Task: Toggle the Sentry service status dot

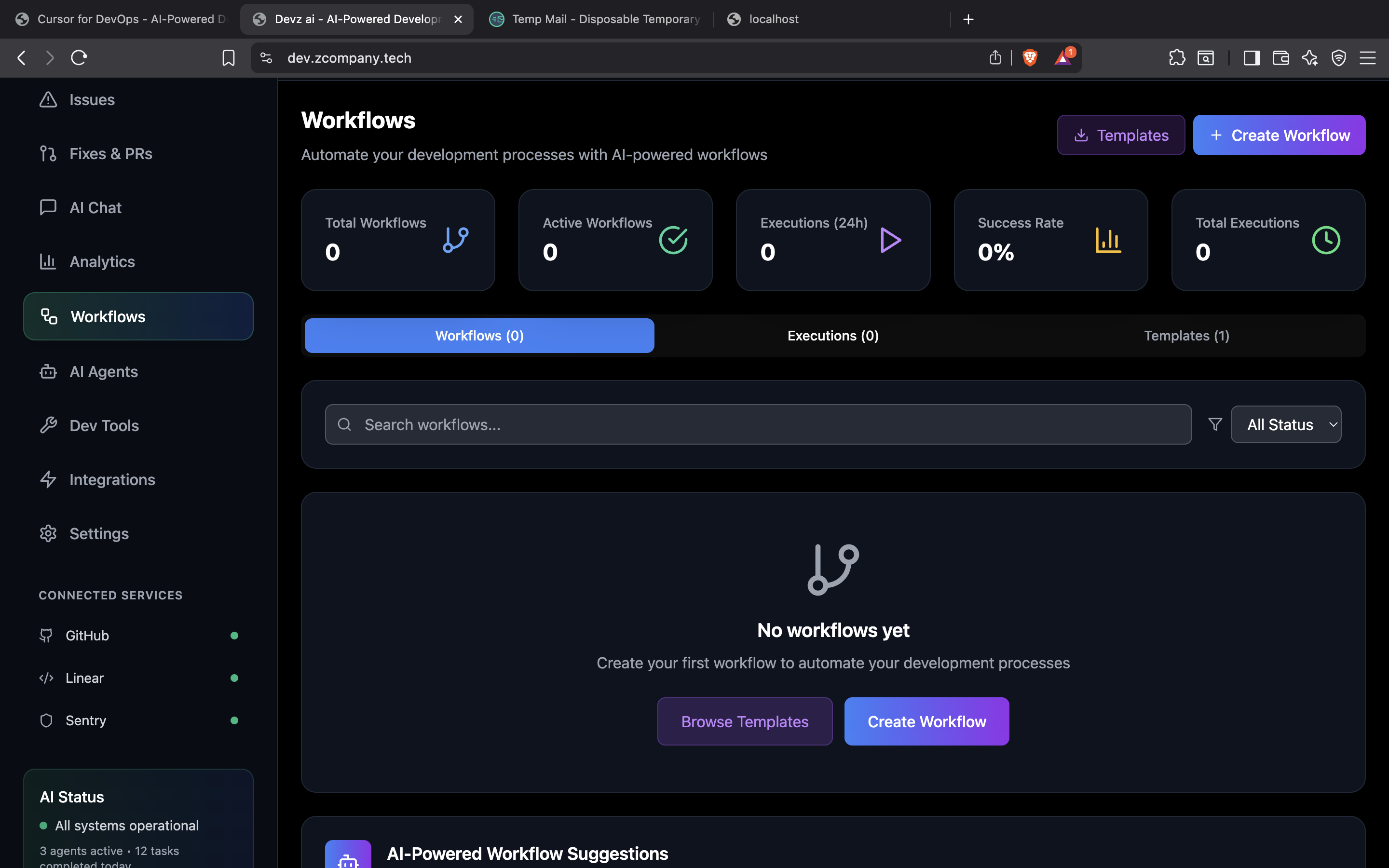Action: click(x=235, y=720)
